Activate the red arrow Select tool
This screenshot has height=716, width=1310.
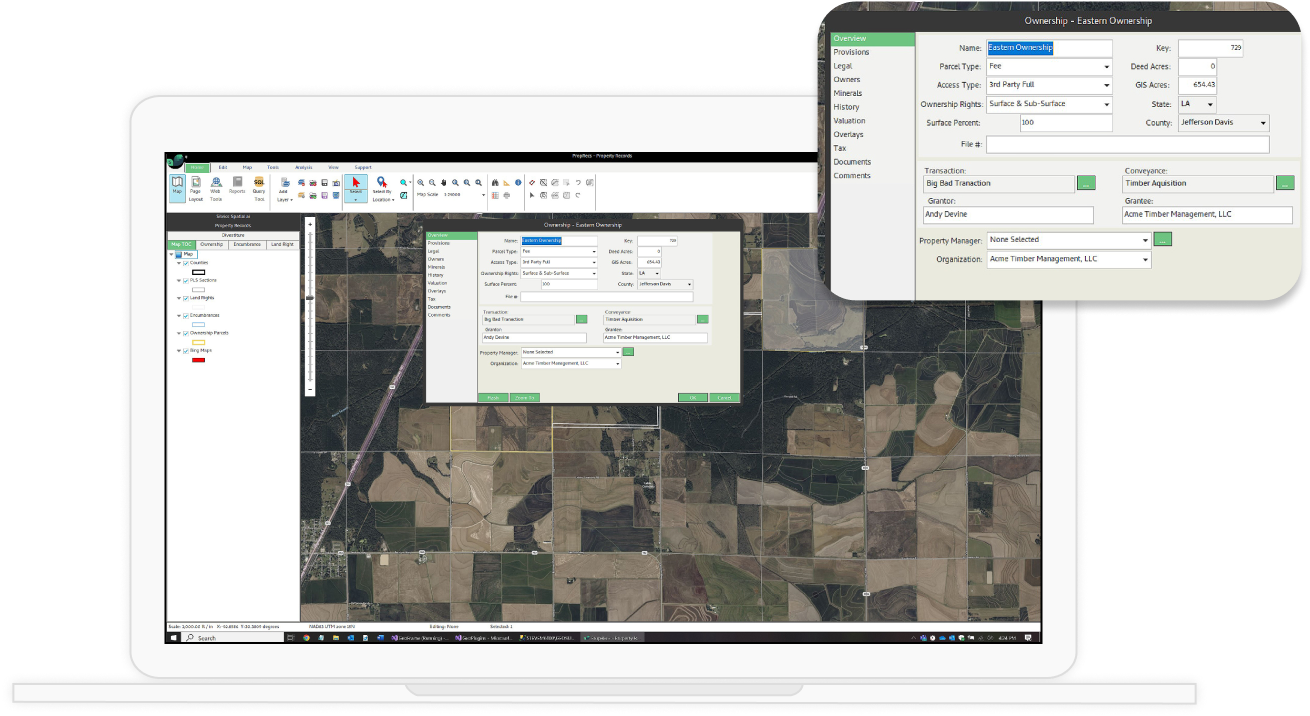click(356, 188)
